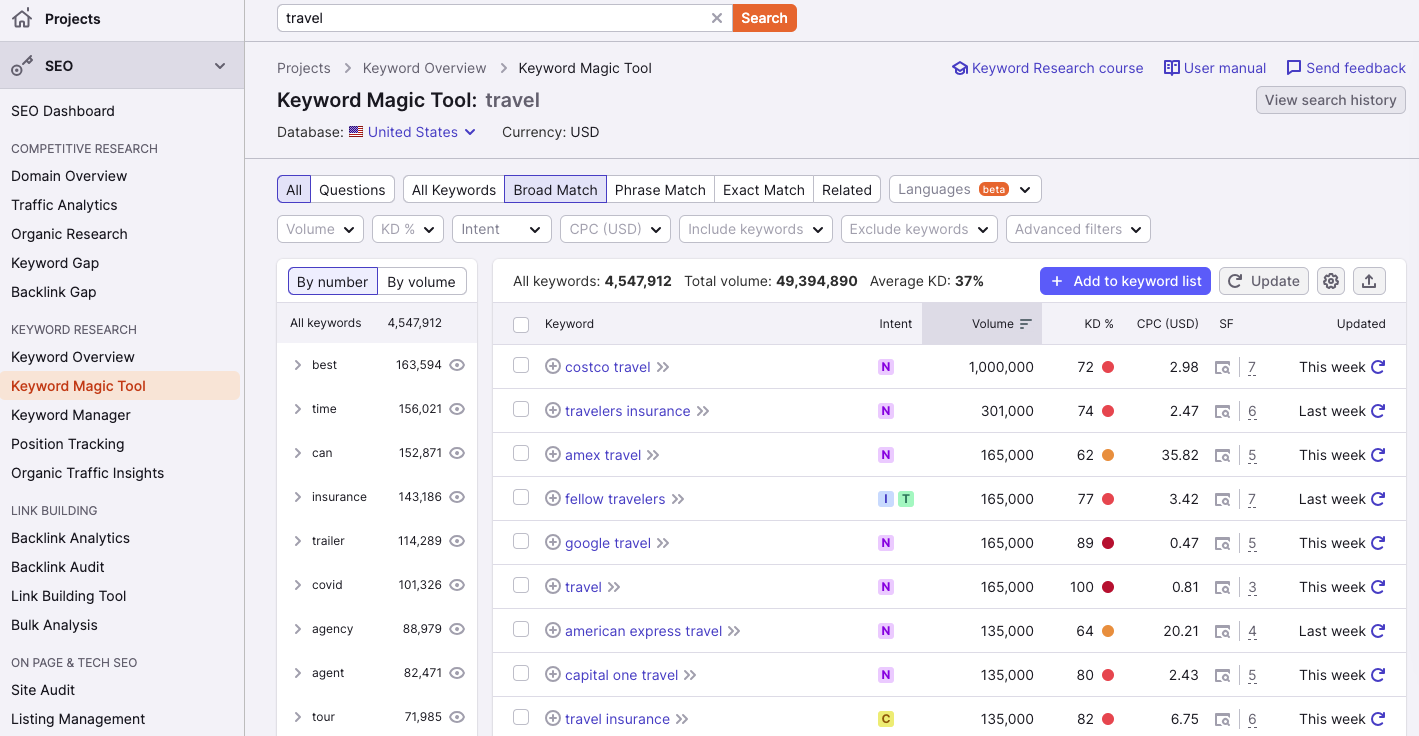The image size is (1419, 736).
Task: Open the table settings gear icon
Action: [1331, 281]
